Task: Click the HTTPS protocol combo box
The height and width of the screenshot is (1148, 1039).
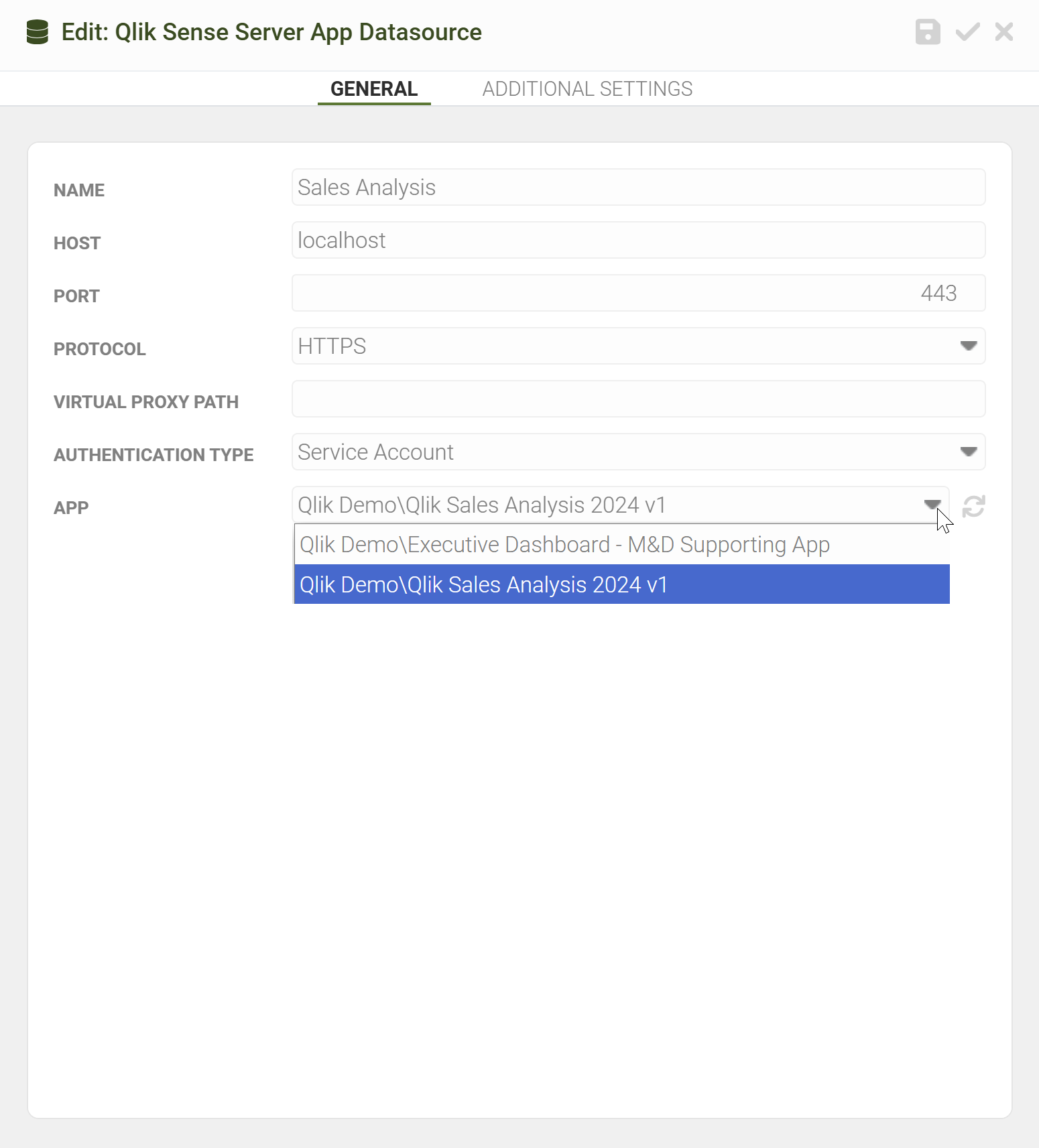Action: click(x=638, y=346)
